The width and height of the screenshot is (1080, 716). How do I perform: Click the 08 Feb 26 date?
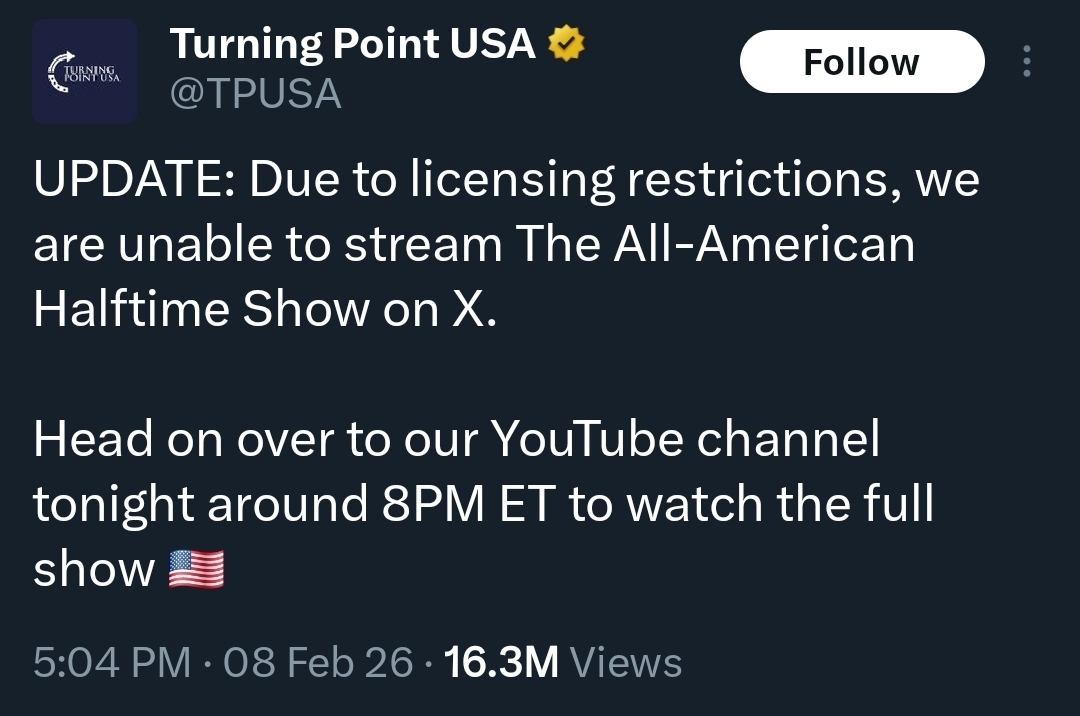[x=318, y=662]
